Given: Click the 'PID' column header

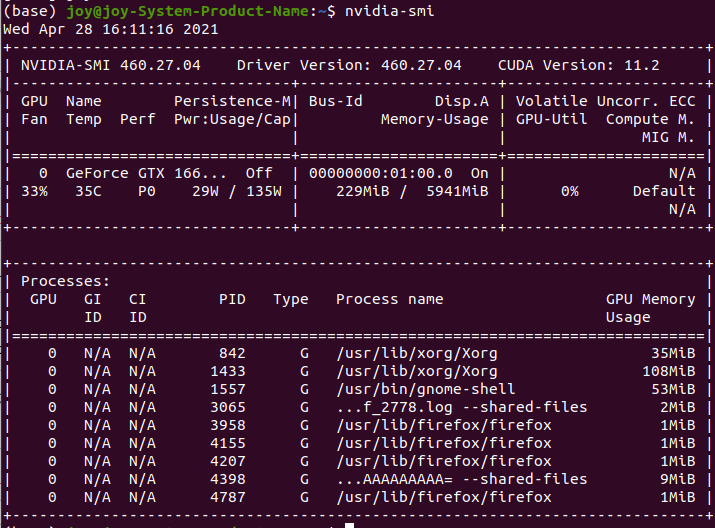Looking at the screenshot, I should 232,299.
